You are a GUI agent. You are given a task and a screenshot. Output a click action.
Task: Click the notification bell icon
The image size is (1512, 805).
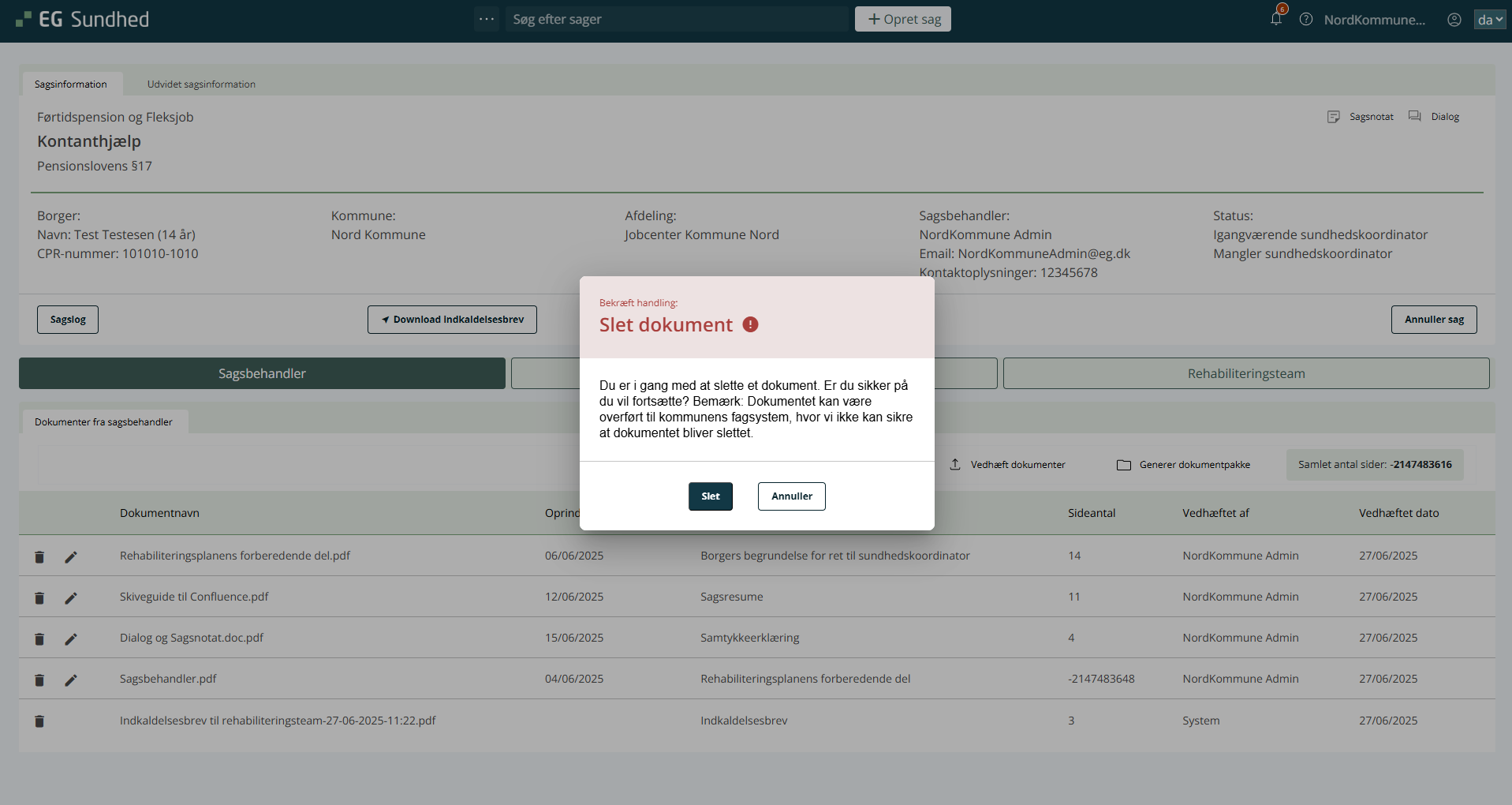point(1275,19)
